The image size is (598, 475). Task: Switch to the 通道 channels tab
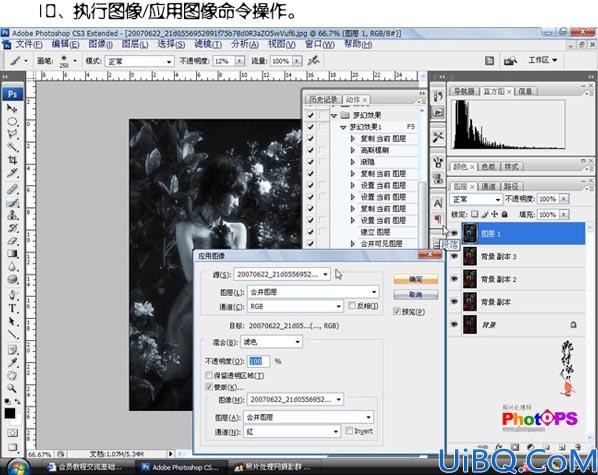click(x=488, y=186)
